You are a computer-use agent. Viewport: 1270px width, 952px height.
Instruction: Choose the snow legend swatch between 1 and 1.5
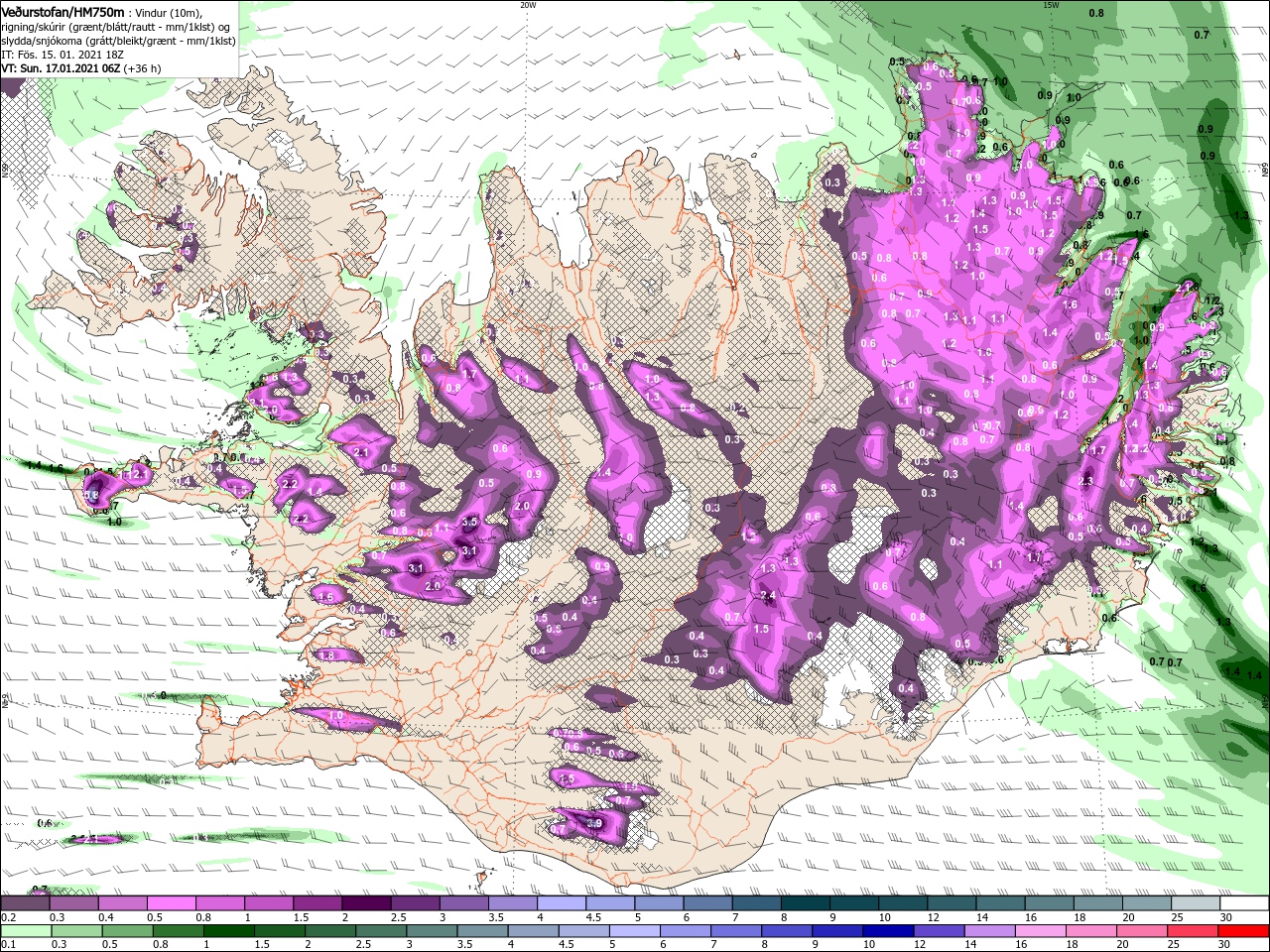269,903
